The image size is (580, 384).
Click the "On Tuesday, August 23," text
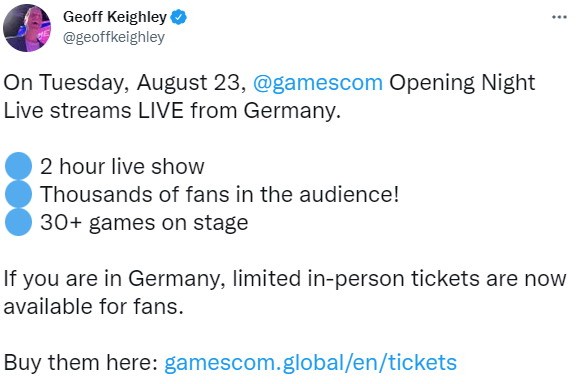pos(125,83)
